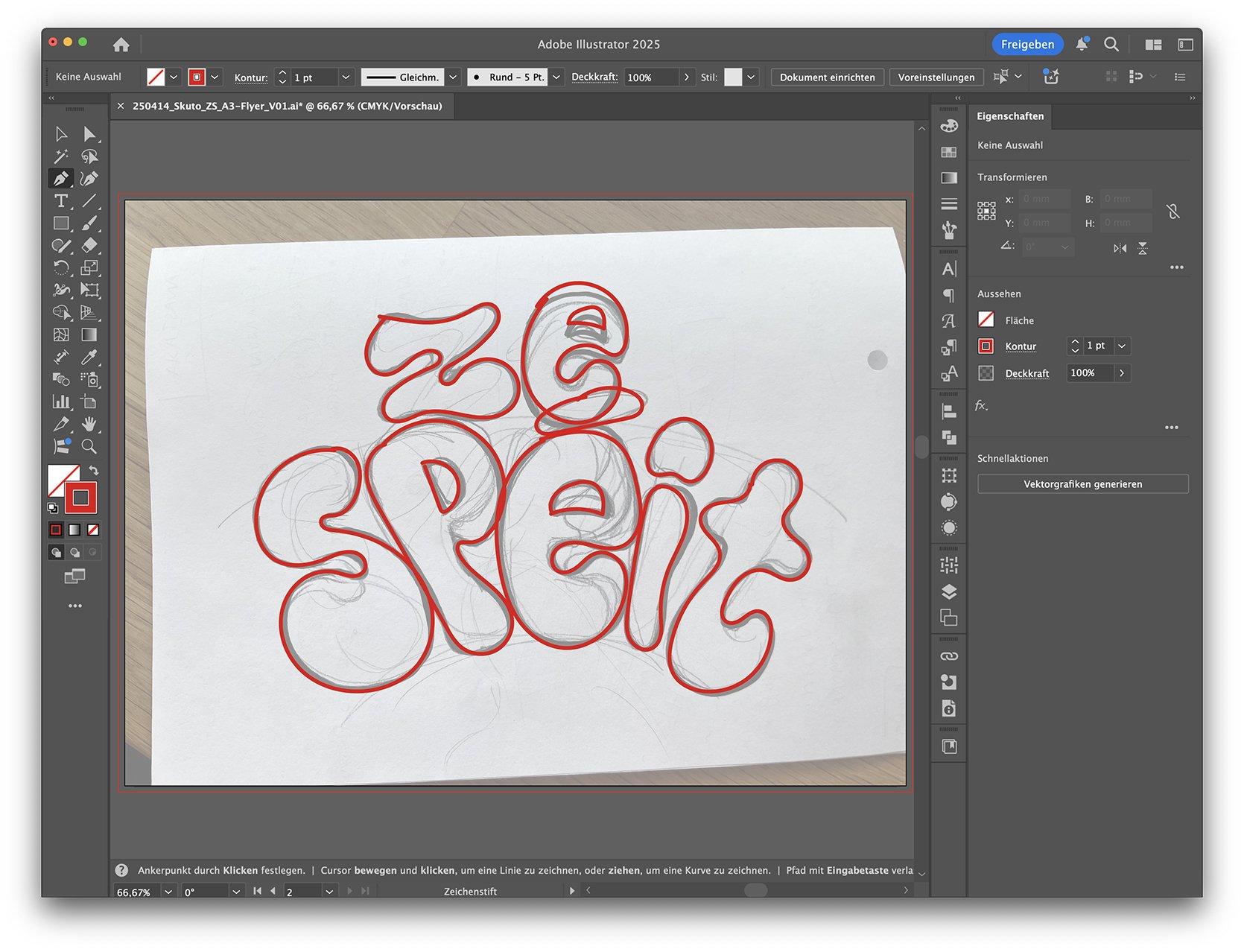Select the Zoom tool
This screenshot has width=1244, height=952.
[89, 447]
